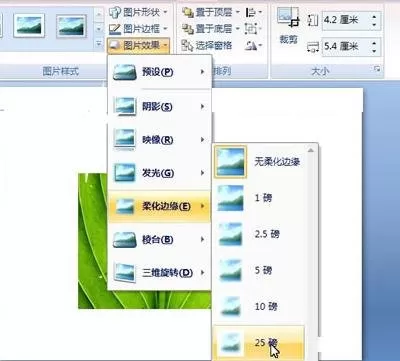Open the 棱台(B) bevel submenu
This screenshot has height=361, width=400.
[159, 239]
